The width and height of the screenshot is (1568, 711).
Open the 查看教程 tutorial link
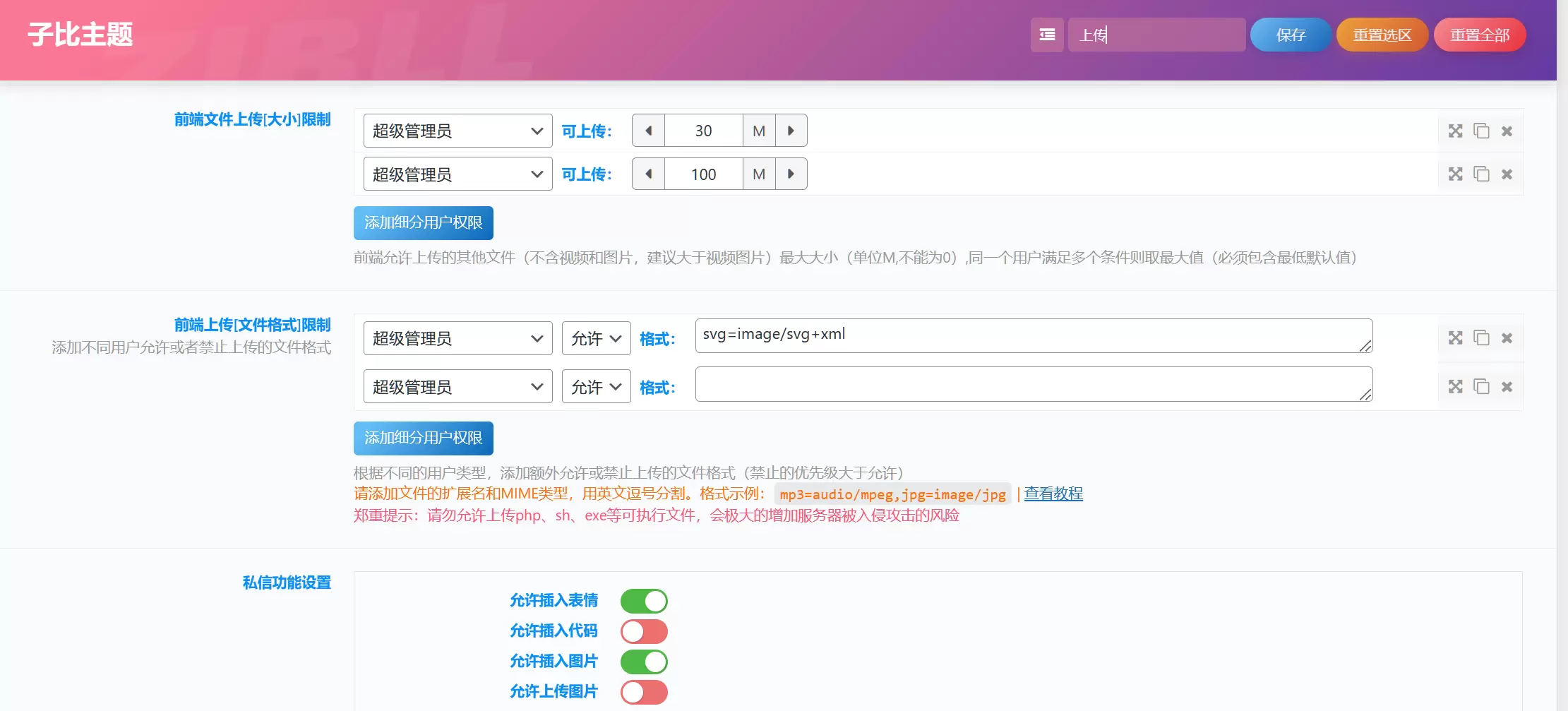(1053, 494)
